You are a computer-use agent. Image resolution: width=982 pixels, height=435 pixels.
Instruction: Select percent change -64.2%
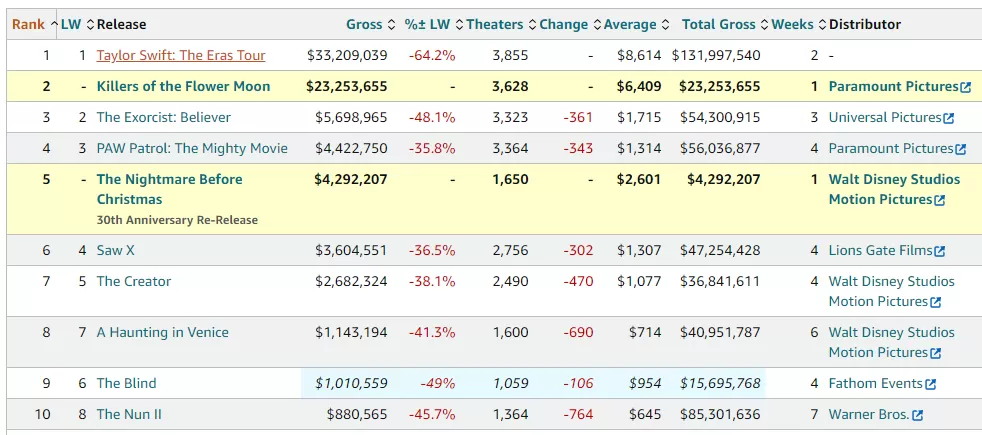(432, 56)
